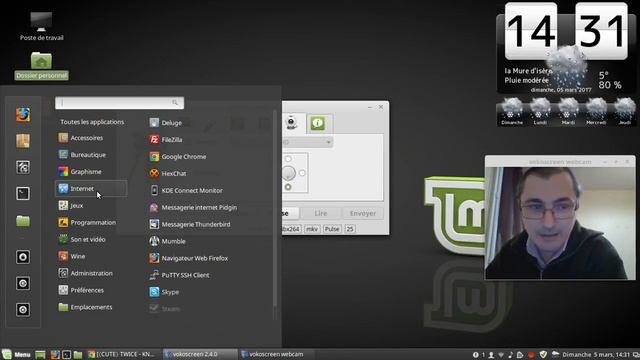Click the show desktop icon beside Menu

click(x=40, y=354)
